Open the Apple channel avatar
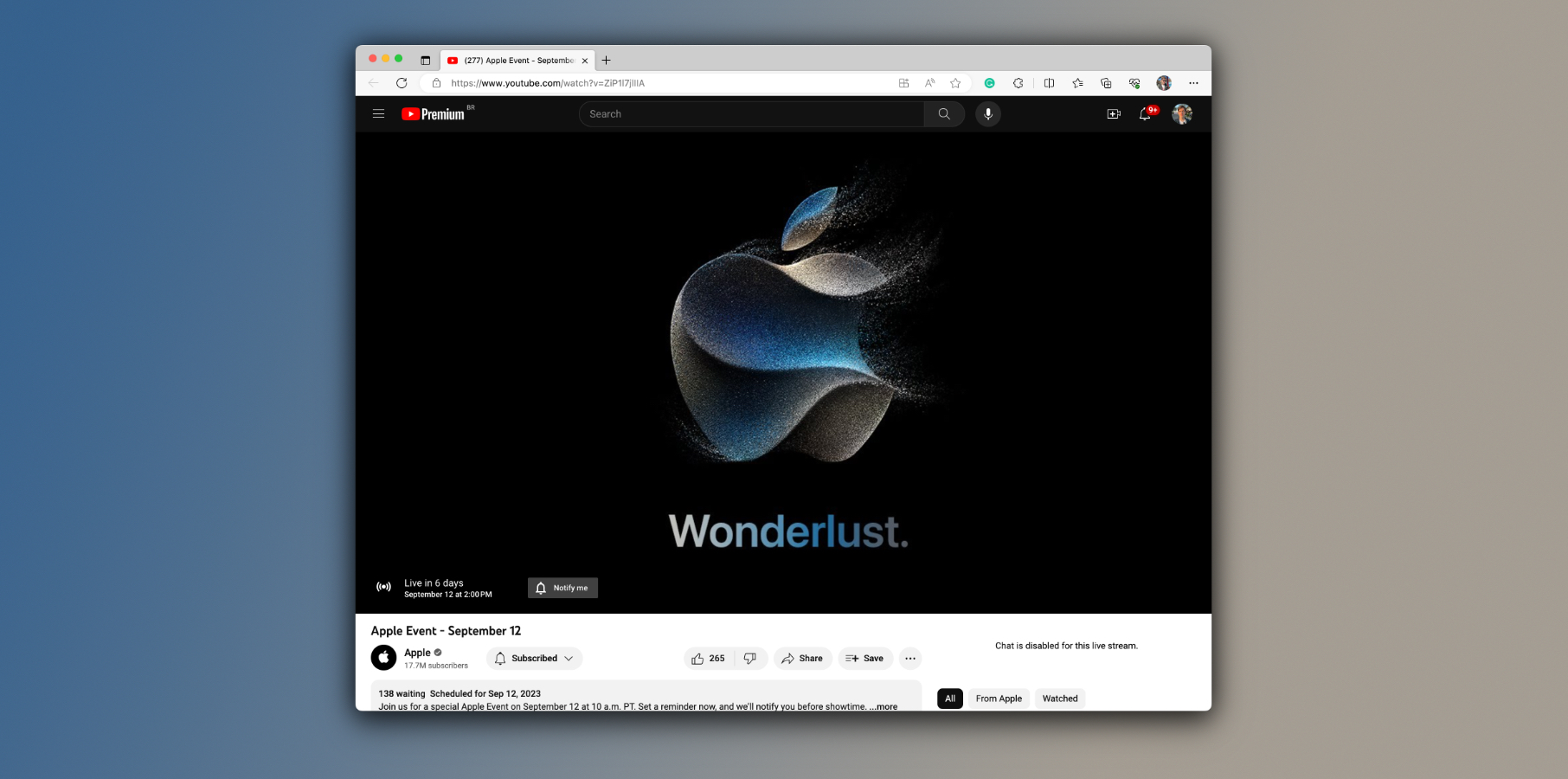The image size is (1568, 779). (383, 658)
